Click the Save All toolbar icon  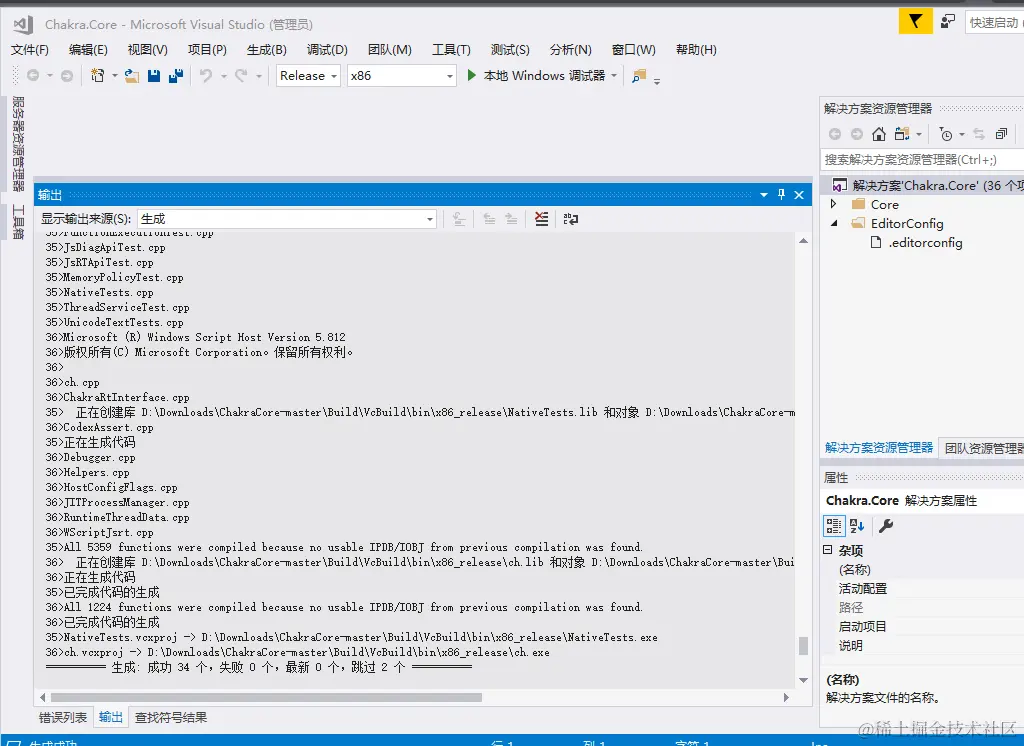pyautogui.click(x=176, y=76)
